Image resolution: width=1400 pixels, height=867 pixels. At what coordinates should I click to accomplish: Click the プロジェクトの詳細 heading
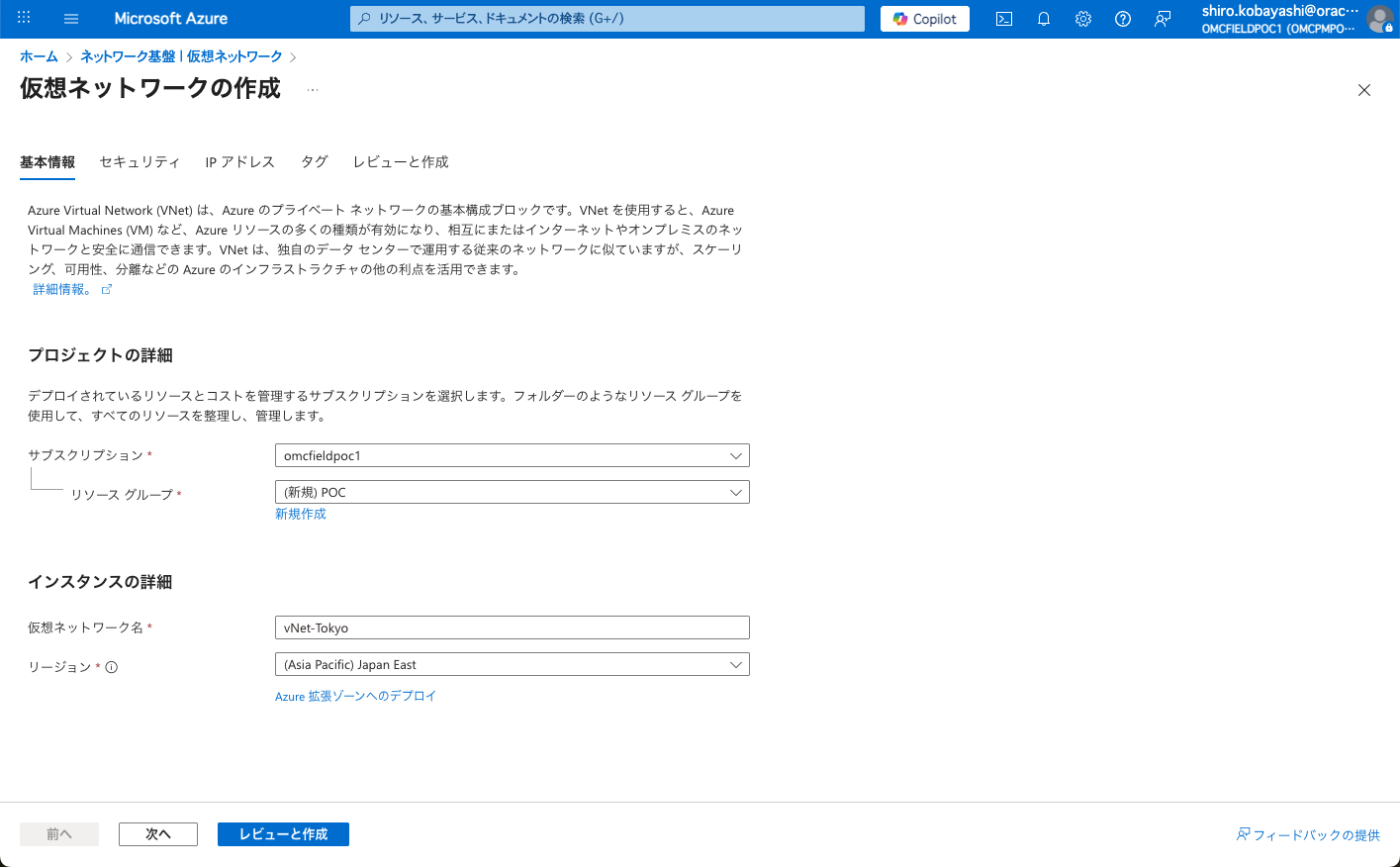100,355
